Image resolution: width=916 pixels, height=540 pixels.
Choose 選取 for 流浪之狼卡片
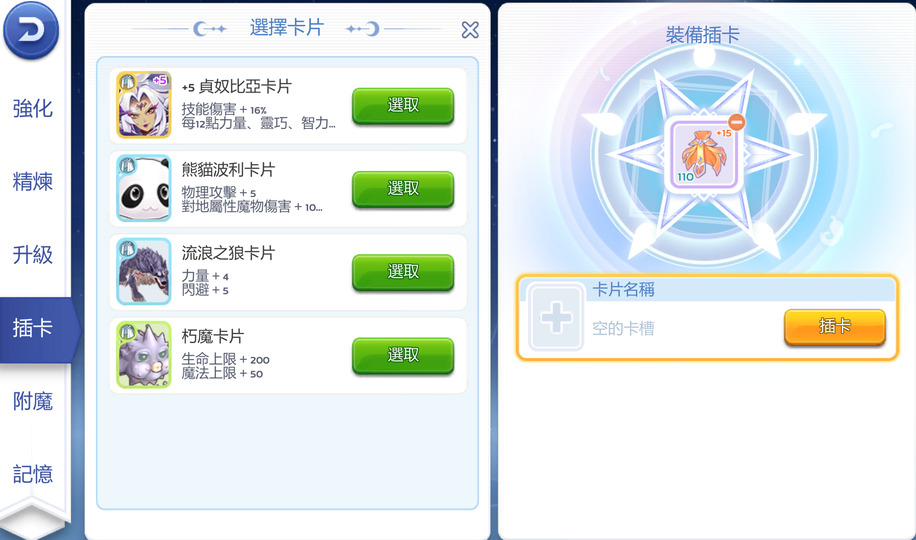coord(403,272)
